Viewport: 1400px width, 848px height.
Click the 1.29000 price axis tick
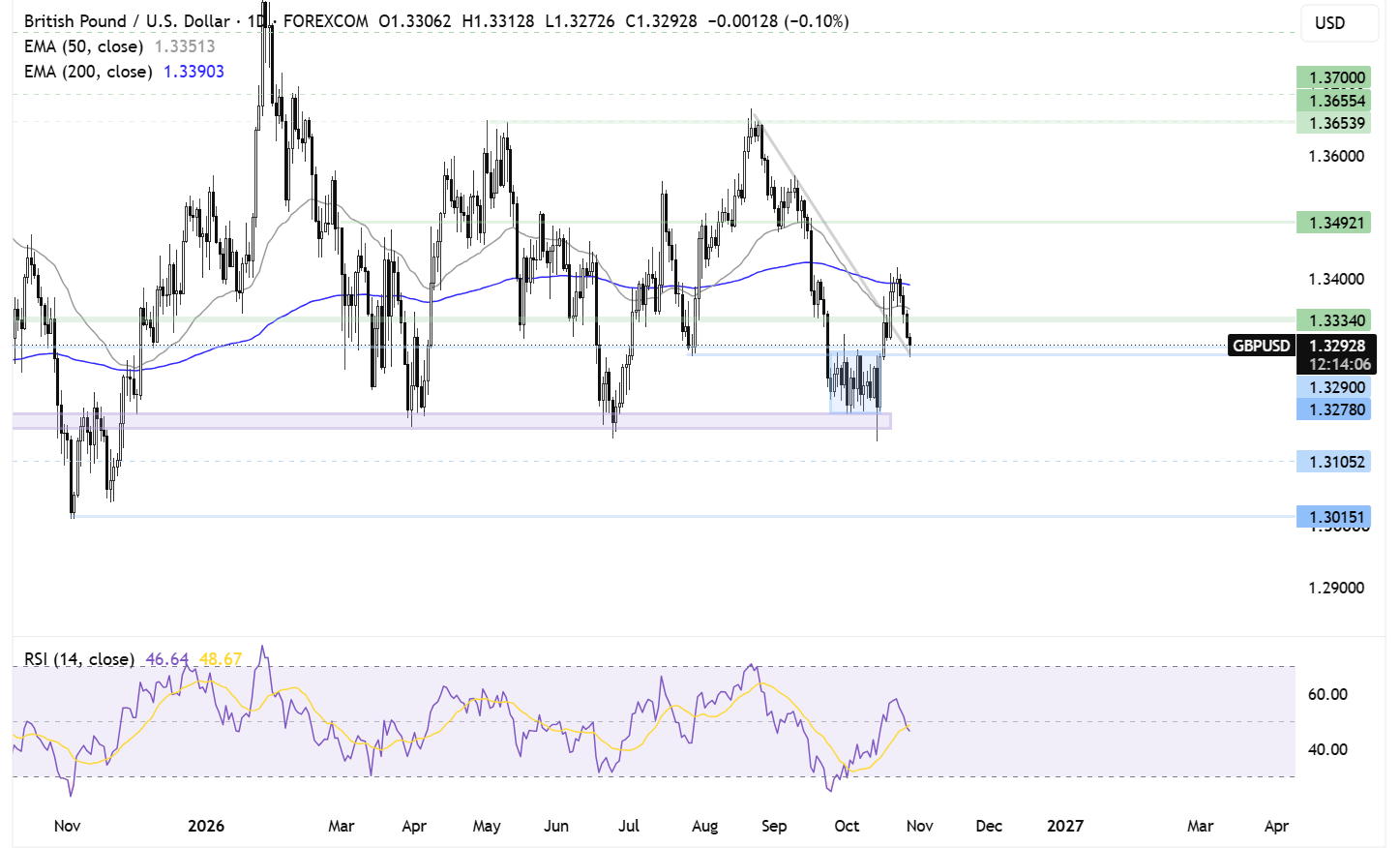point(1336,588)
